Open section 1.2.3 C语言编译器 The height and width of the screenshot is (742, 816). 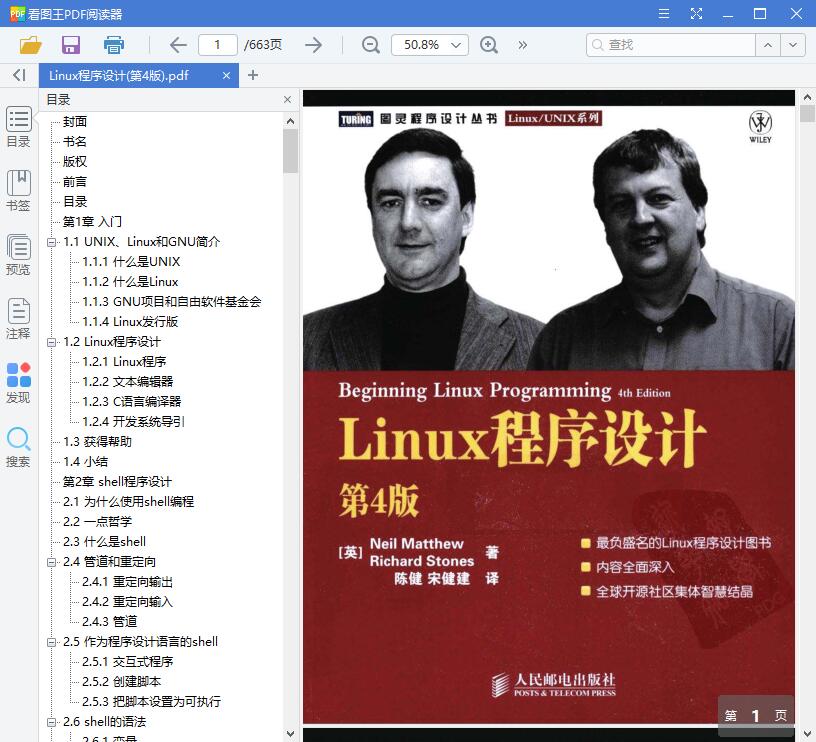pyautogui.click(x=132, y=402)
